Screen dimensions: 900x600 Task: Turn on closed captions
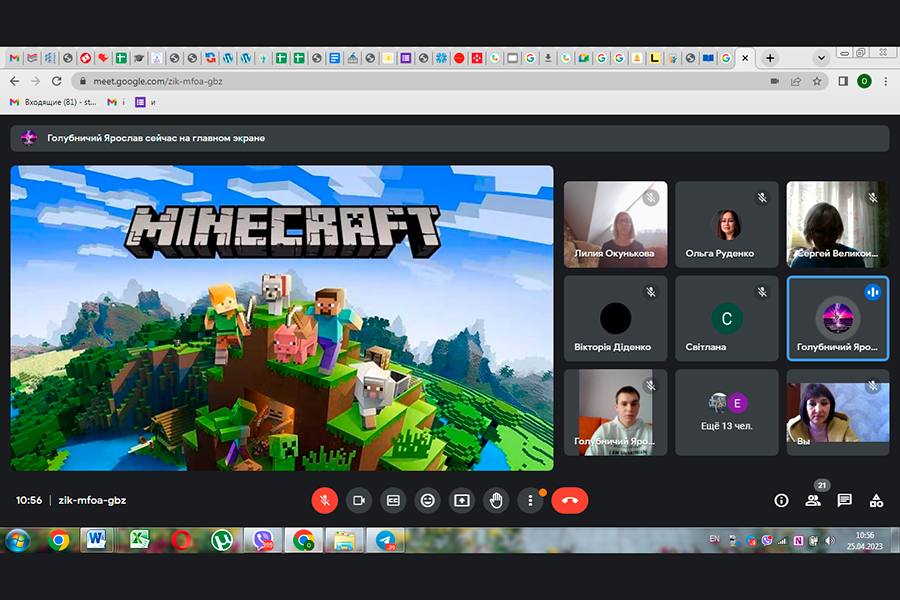393,500
